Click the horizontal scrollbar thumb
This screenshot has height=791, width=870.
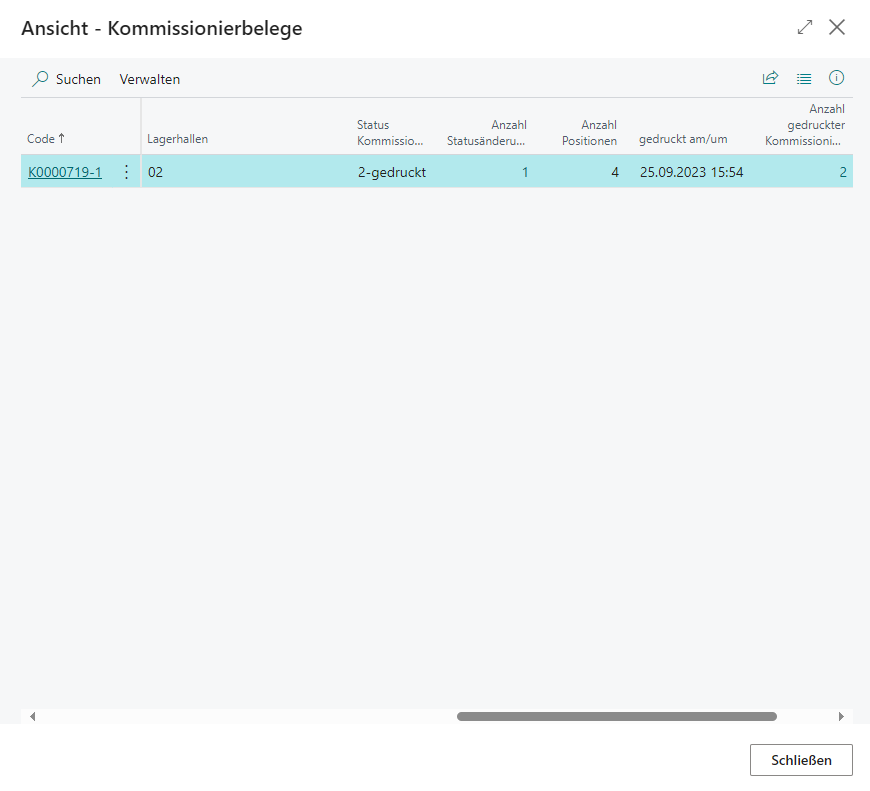tap(616, 716)
